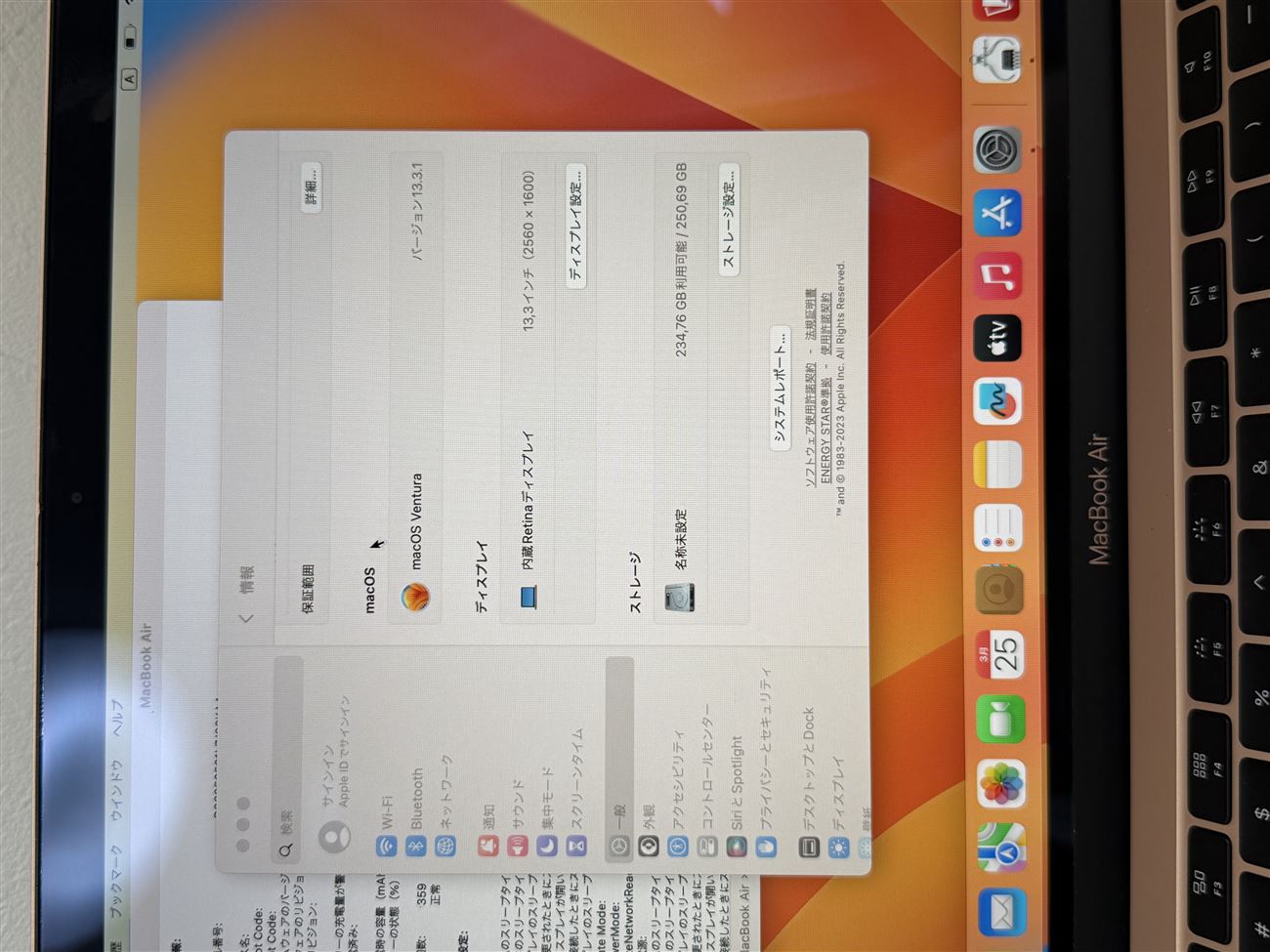1270x952 pixels.
Task: Go back with the chevron beside 情報
Action: [x=247, y=617]
